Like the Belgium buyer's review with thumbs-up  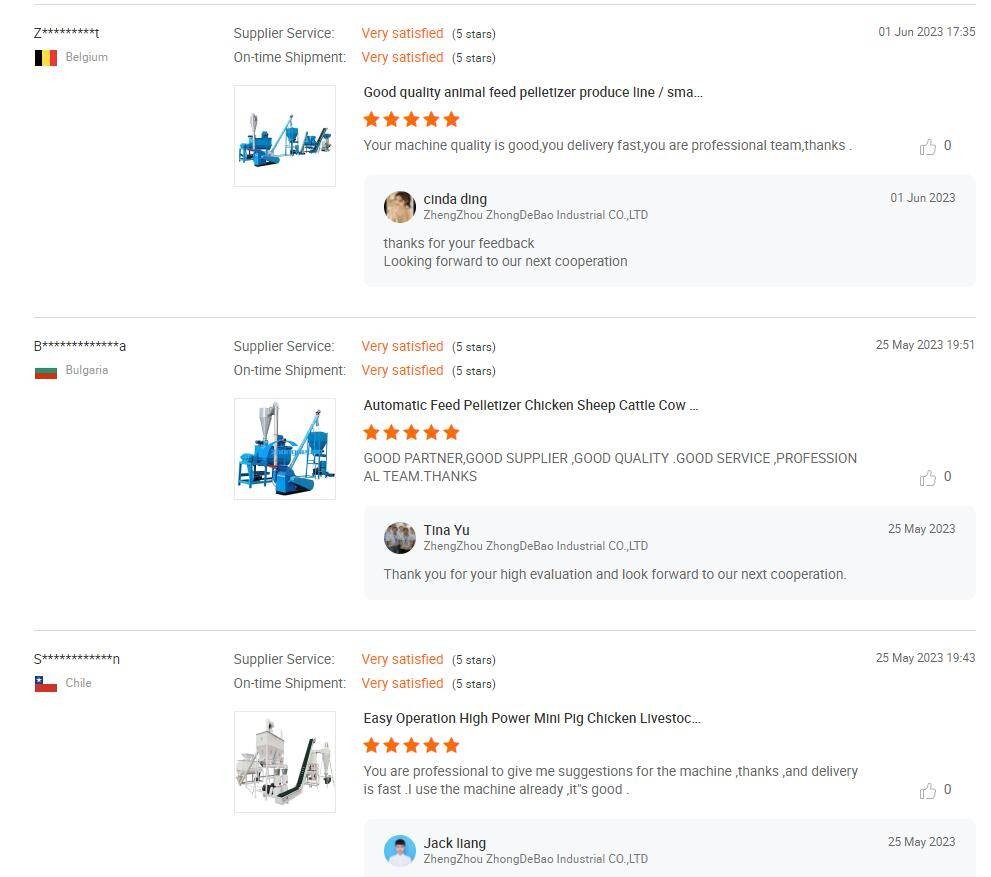click(928, 147)
